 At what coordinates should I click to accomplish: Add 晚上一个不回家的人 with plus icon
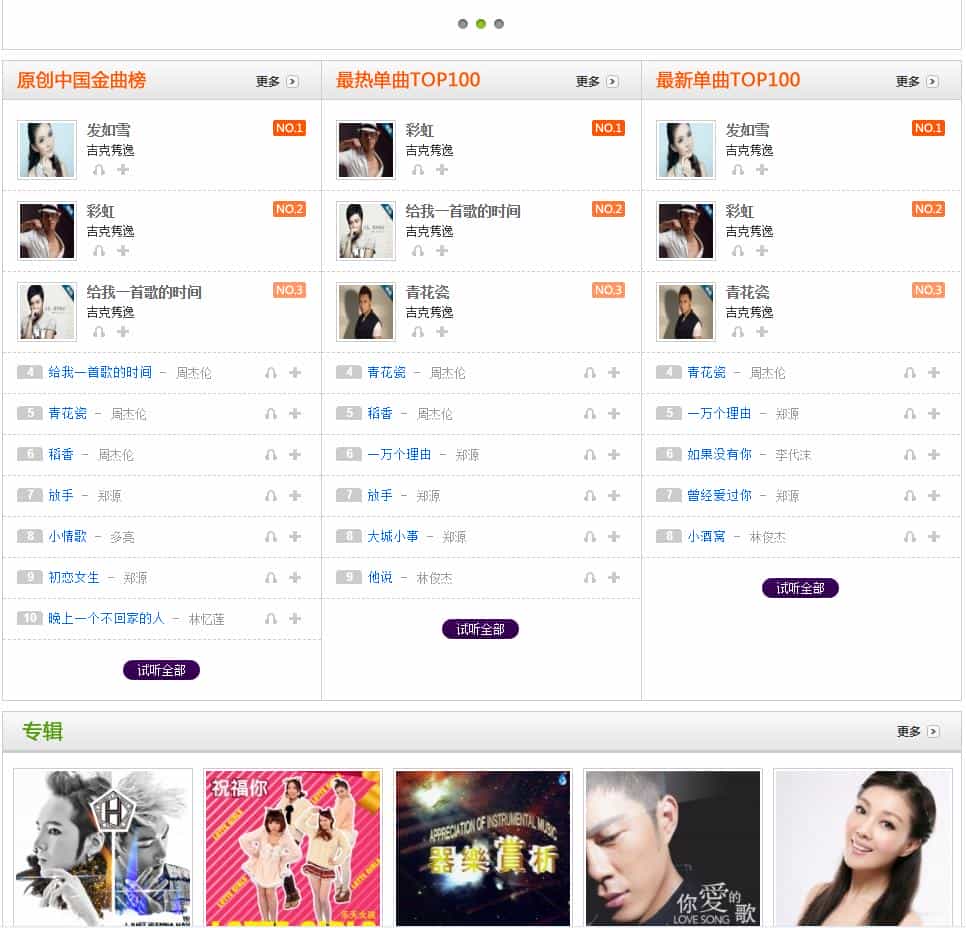294,619
